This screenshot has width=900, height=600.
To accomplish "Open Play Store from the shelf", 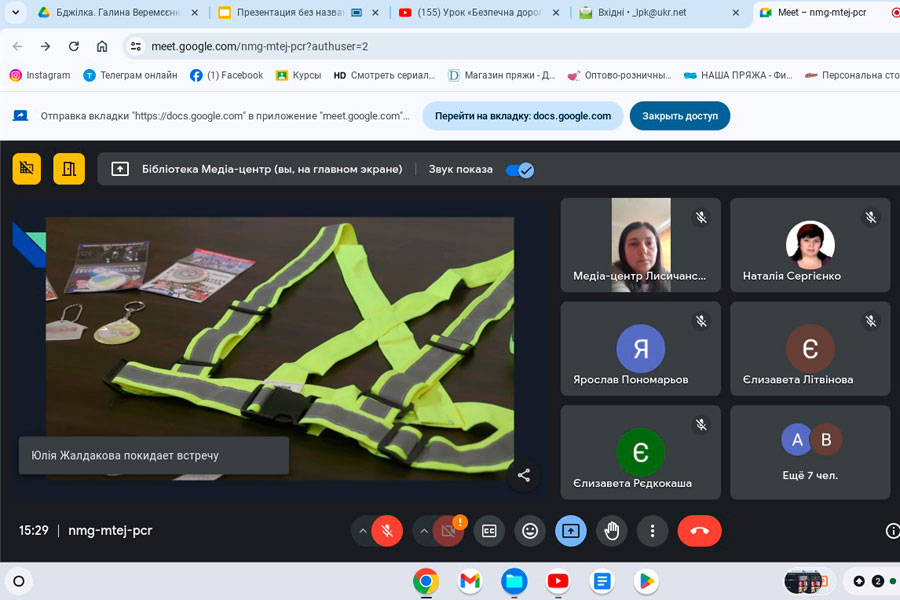I will (x=646, y=582).
